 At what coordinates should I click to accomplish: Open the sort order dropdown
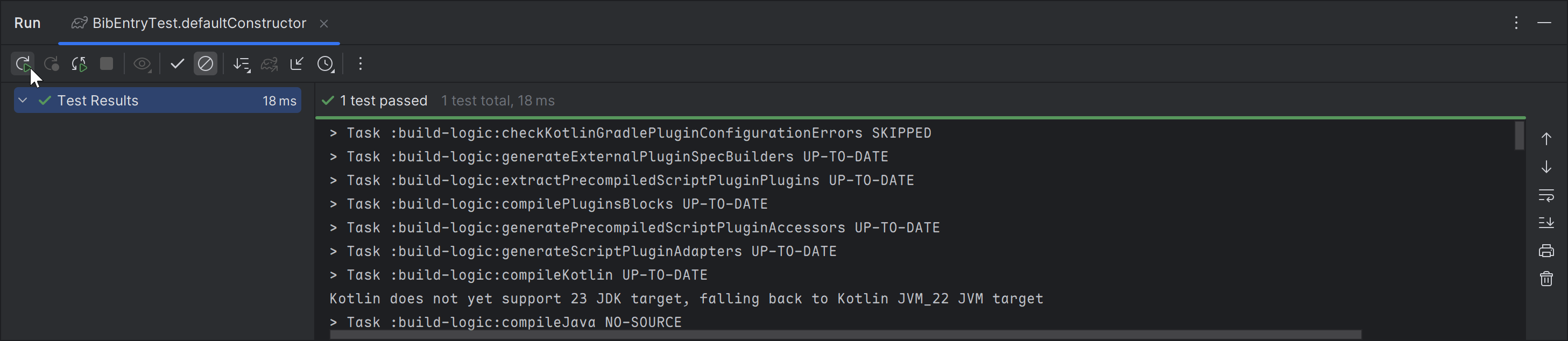242,64
